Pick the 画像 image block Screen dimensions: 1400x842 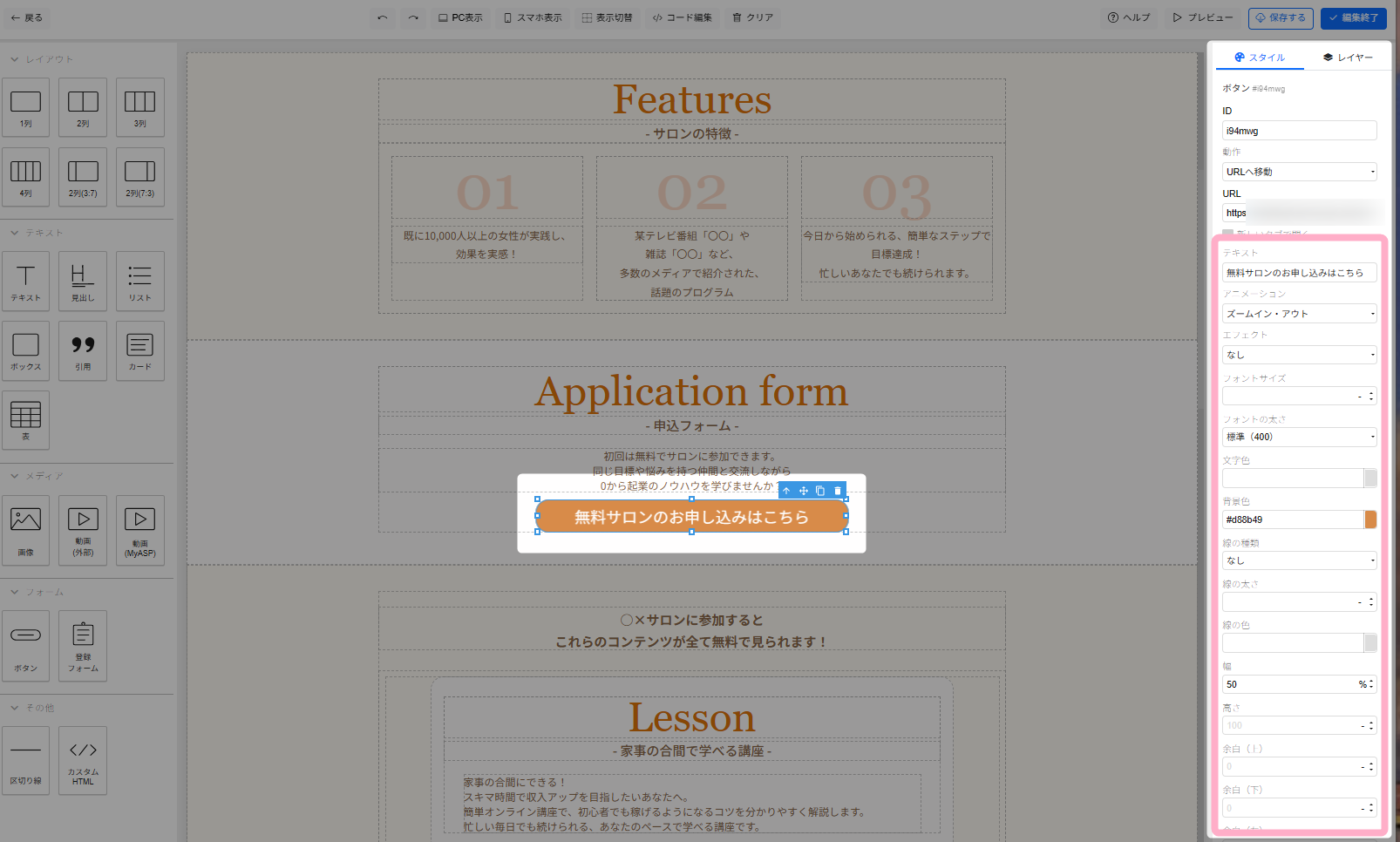click(x=26, y=530)
